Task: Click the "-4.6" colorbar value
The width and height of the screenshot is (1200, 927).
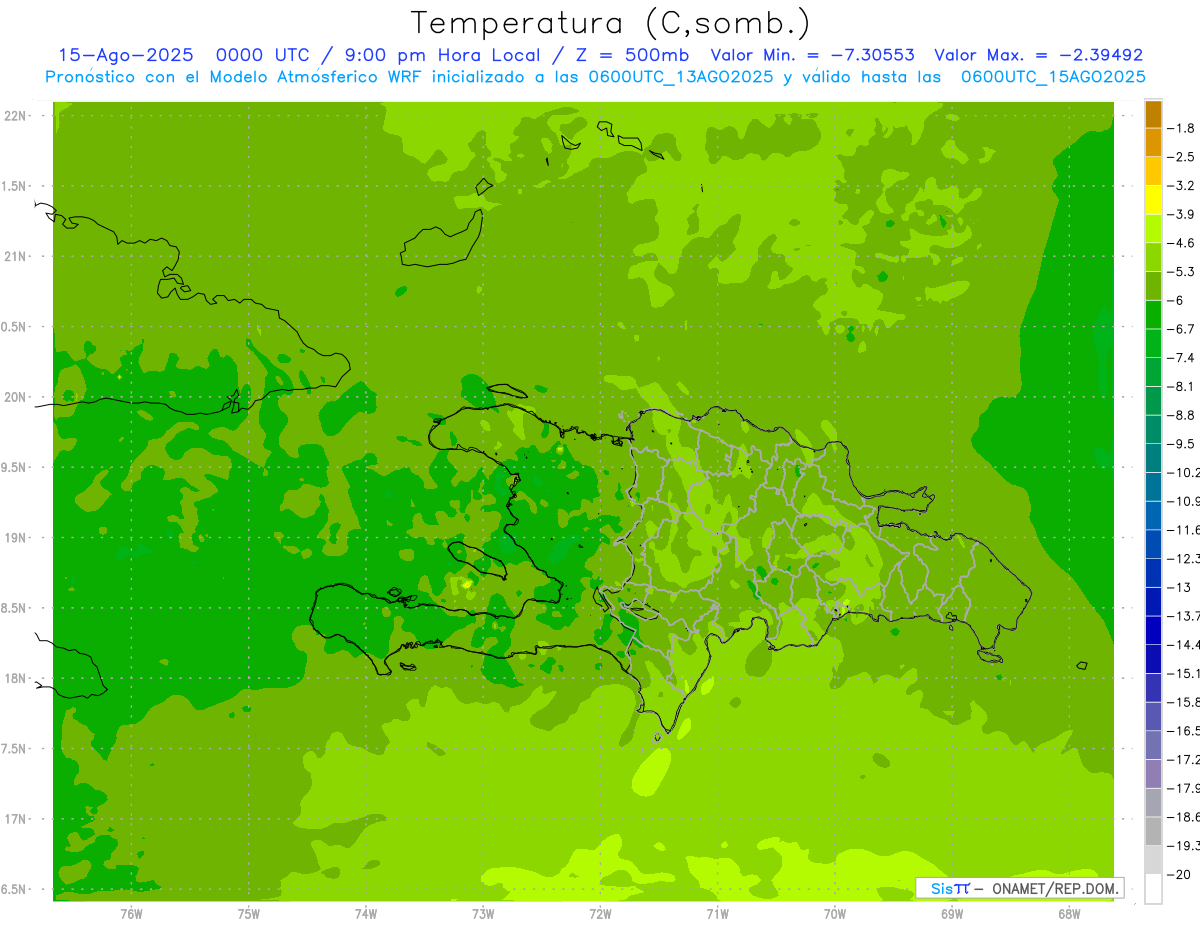Action: coord(1182,243)
